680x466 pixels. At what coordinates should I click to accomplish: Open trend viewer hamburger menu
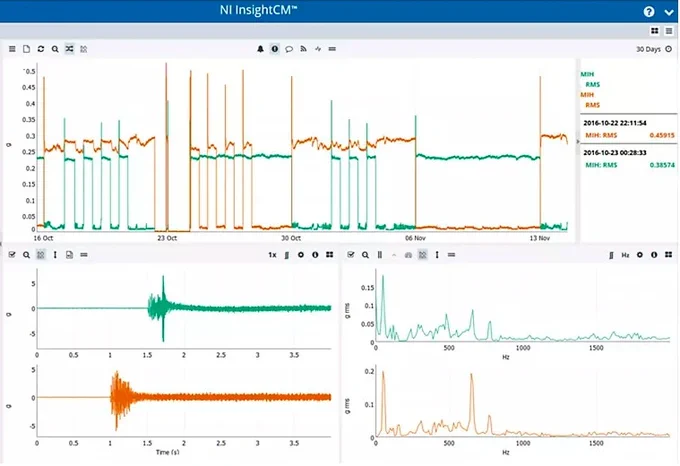point(12,49)
